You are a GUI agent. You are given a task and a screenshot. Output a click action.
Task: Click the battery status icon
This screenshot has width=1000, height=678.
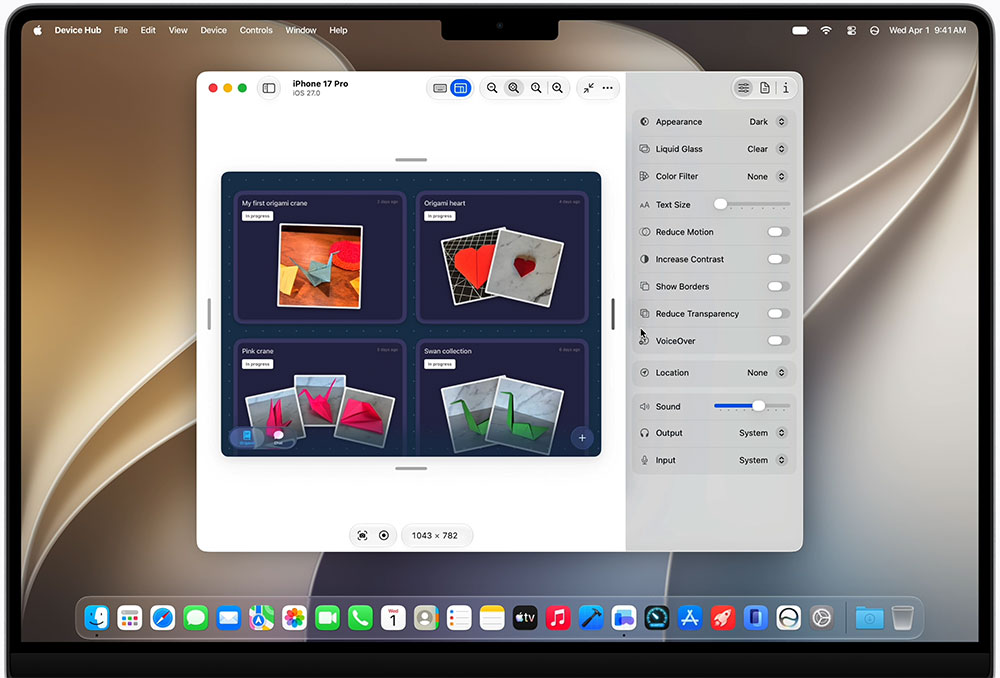click(x=800, y=30)
